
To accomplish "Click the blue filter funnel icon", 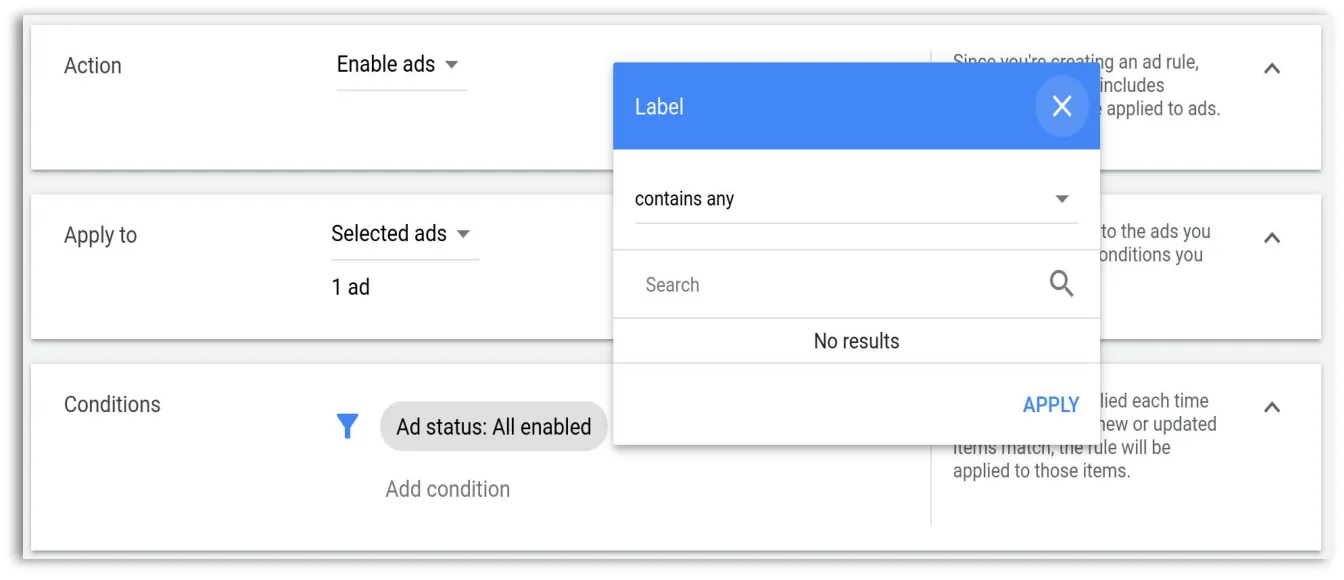I will point(347,427).
